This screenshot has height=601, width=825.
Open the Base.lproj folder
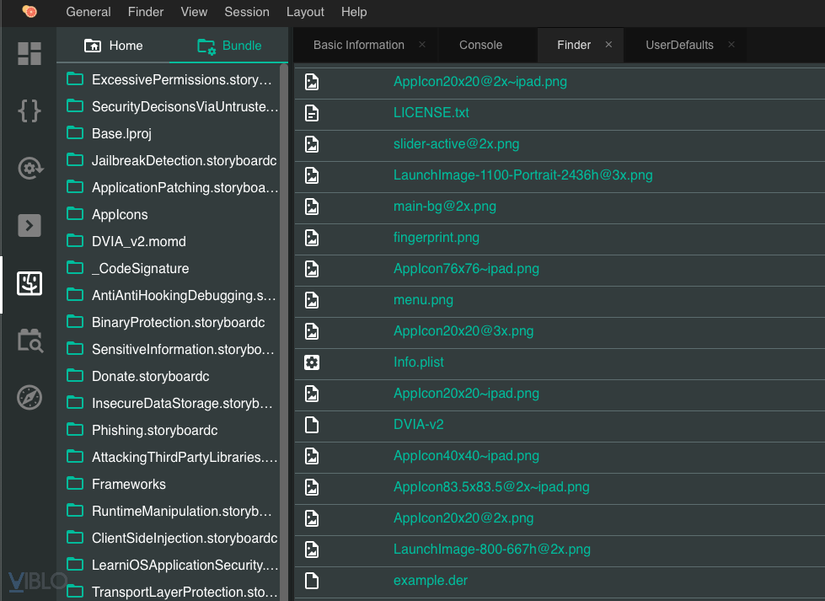point(121,133)
